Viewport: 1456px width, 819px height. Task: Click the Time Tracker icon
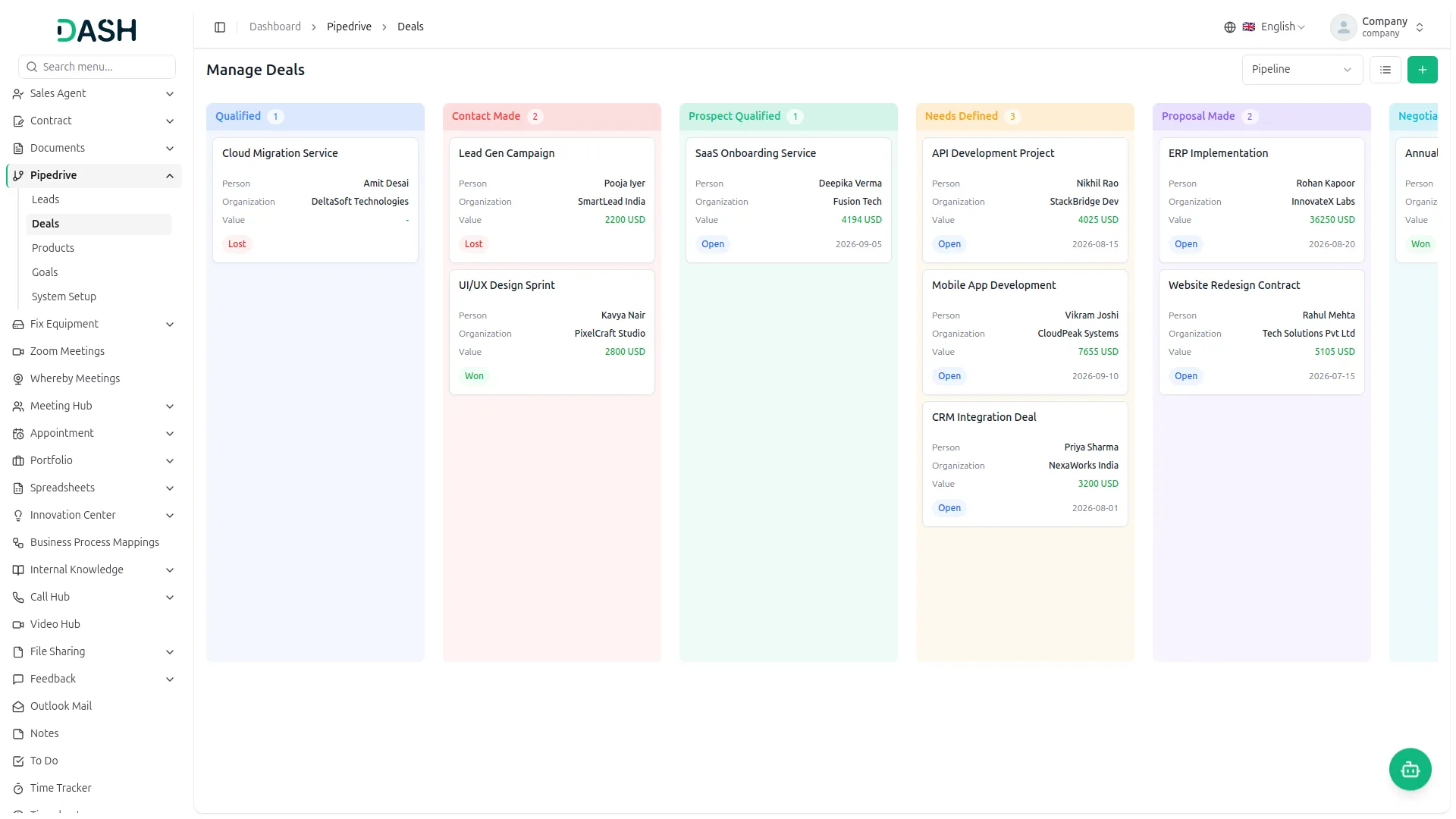point(18,789)
